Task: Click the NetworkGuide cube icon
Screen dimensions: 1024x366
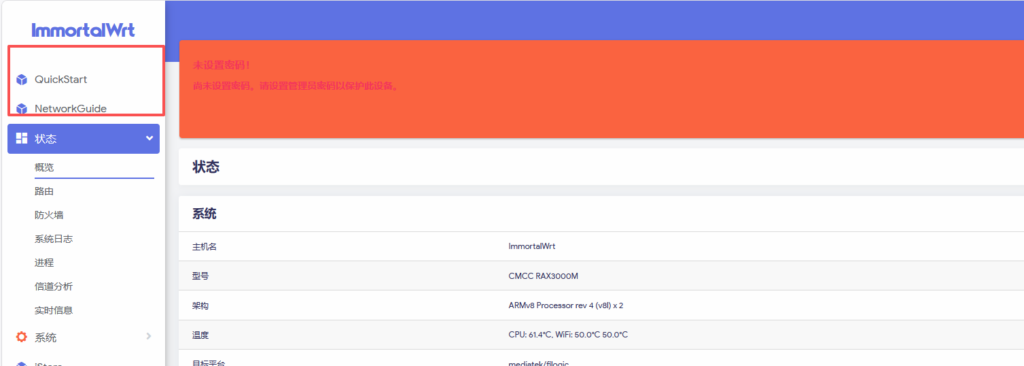Action: [x=22, y=108]
